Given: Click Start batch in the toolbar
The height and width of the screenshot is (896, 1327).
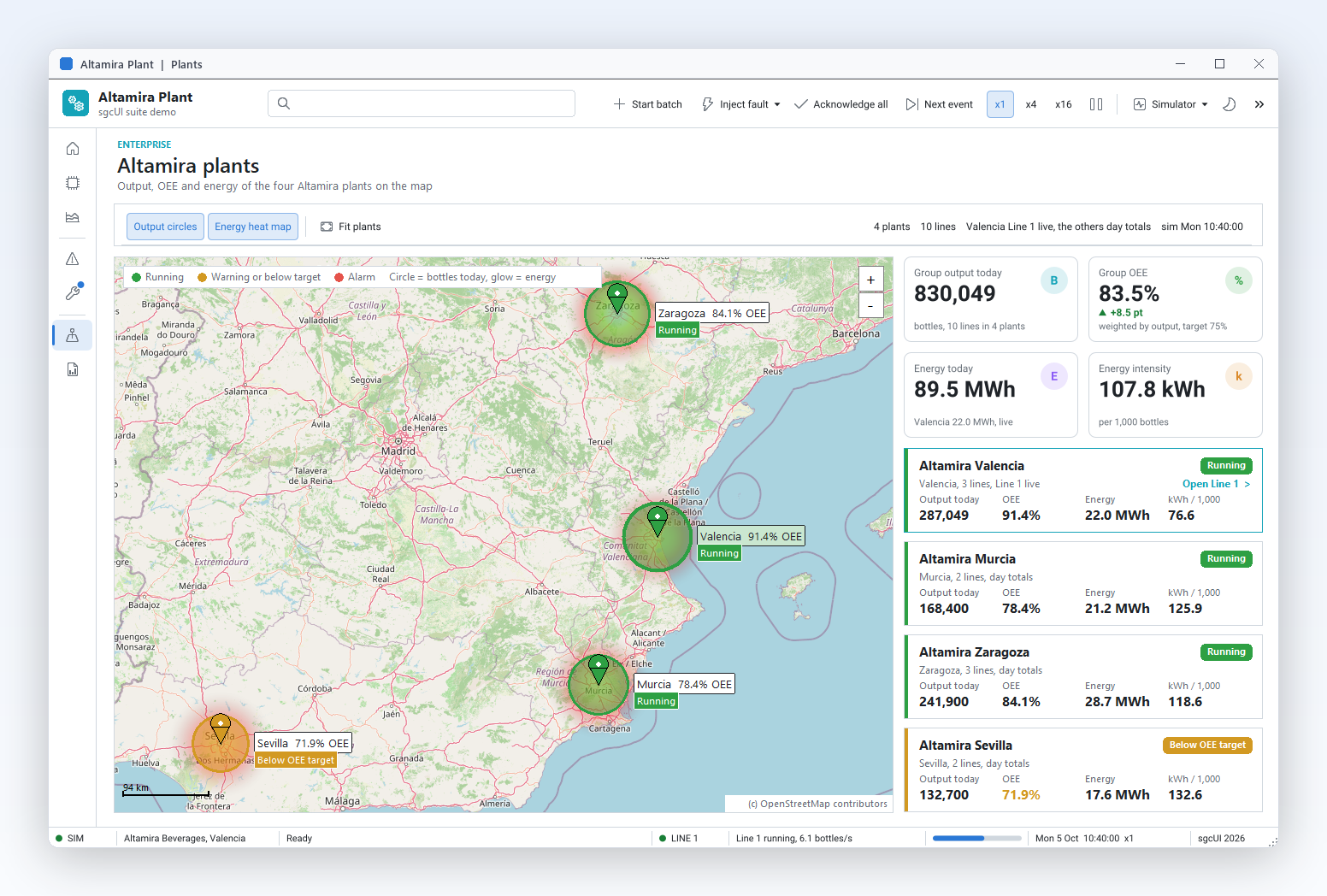Looking at the screenshot, I should point(647,104).
